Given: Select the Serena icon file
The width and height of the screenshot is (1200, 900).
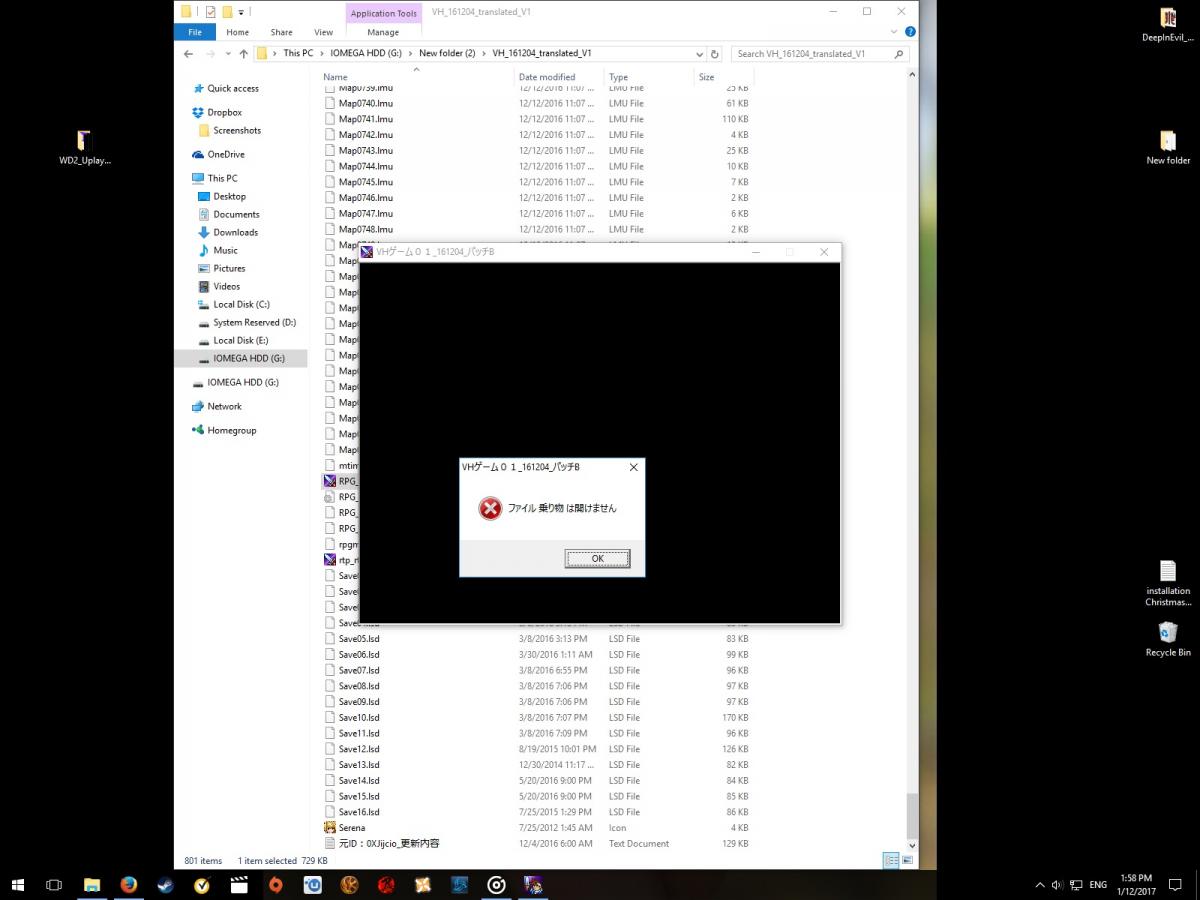Looking at the screenshot, I should tap(351, 828).
